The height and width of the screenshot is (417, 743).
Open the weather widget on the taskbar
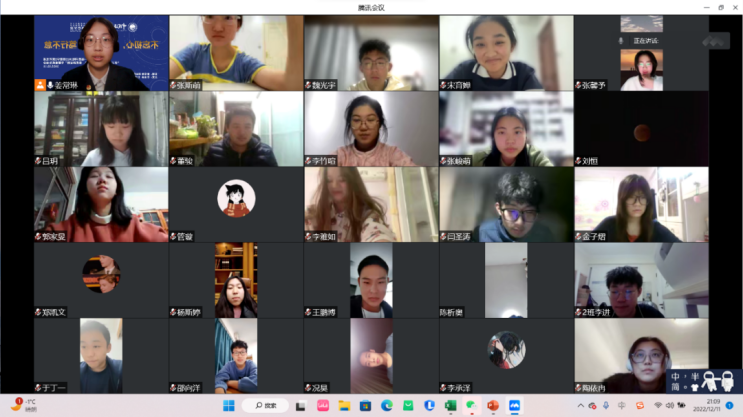22,405
